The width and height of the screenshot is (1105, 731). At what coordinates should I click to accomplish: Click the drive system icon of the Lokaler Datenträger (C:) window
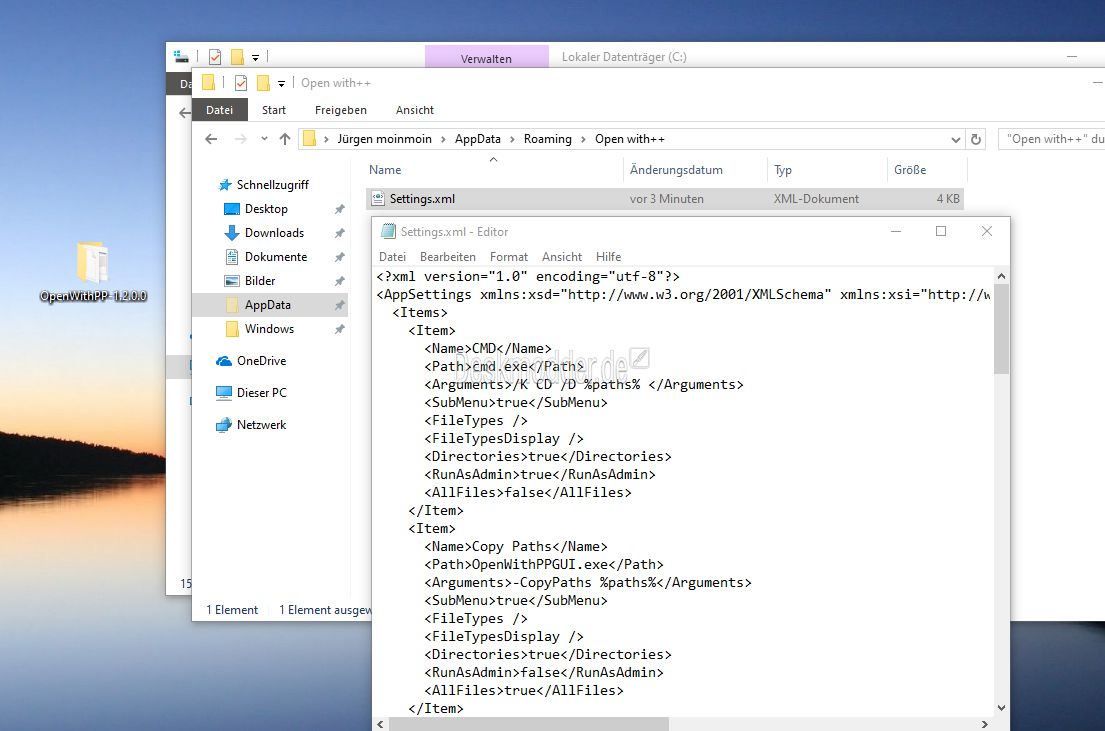181,56
